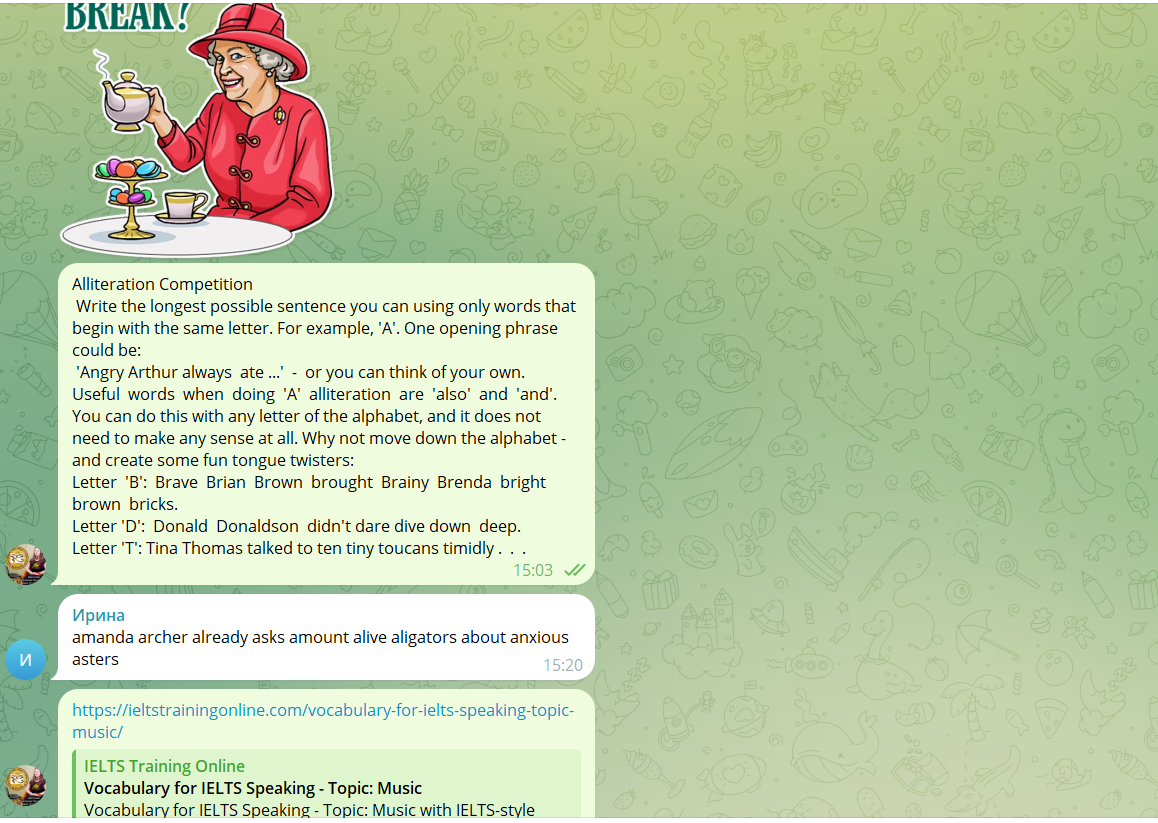Screen dimensions: 1158x823
Task: Click the Queen tea break sticker
Action: (197, 127)
